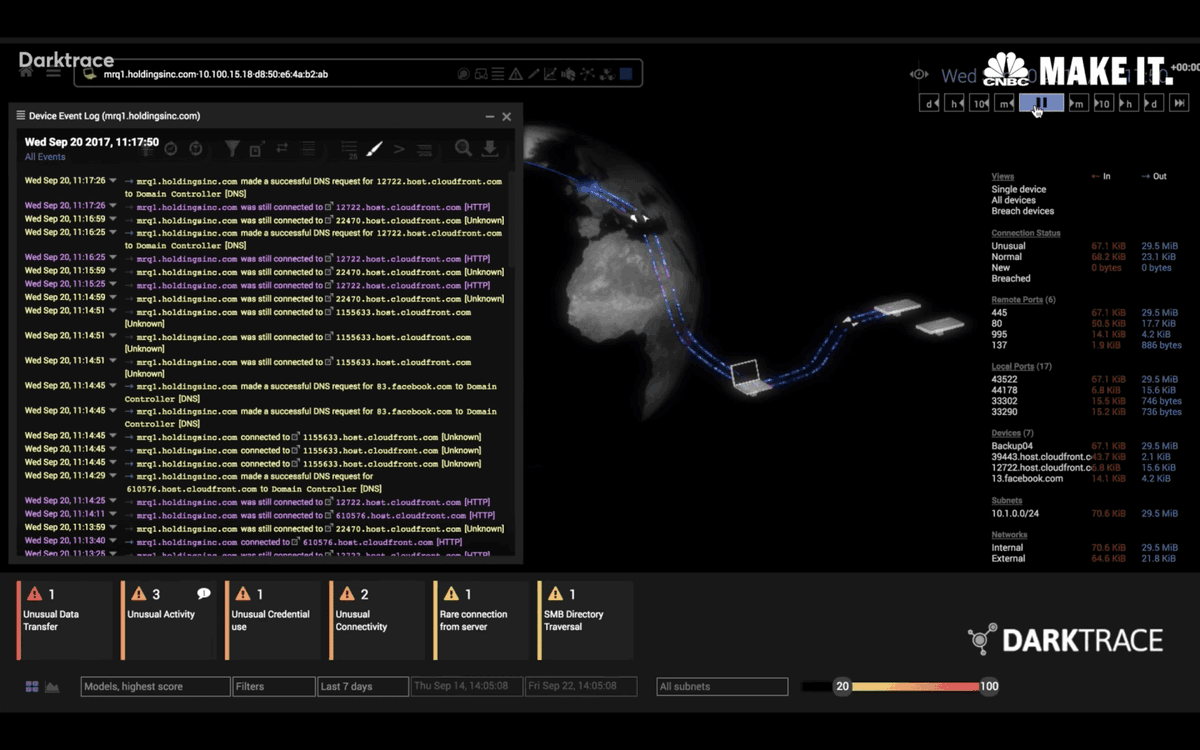The image size is (1200, 750).
Task: Expand the 11:15:59 event row arrow
Action: [113, 271]
